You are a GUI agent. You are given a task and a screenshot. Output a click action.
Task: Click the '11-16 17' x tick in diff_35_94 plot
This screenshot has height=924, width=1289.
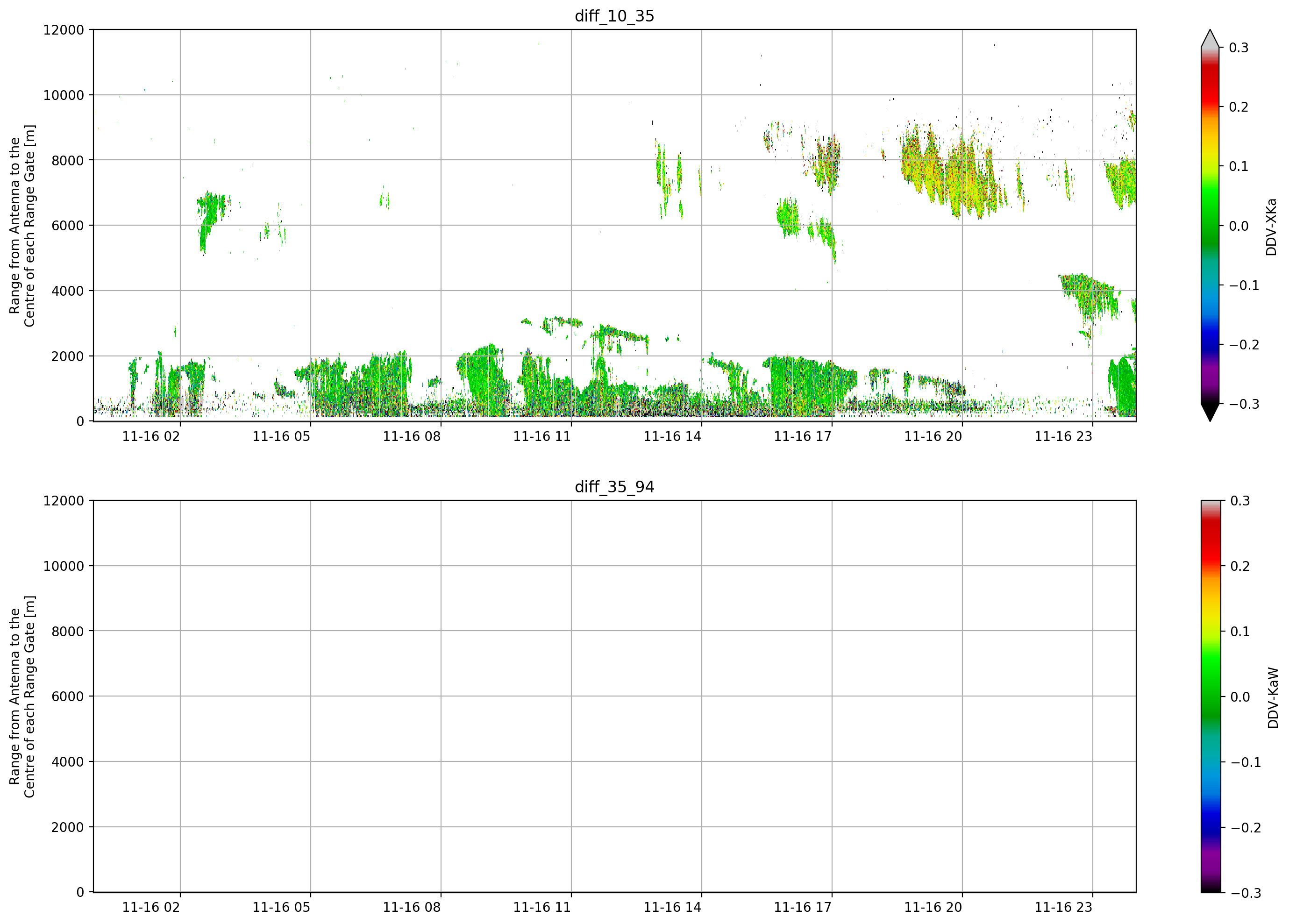[x=803, y=908]
